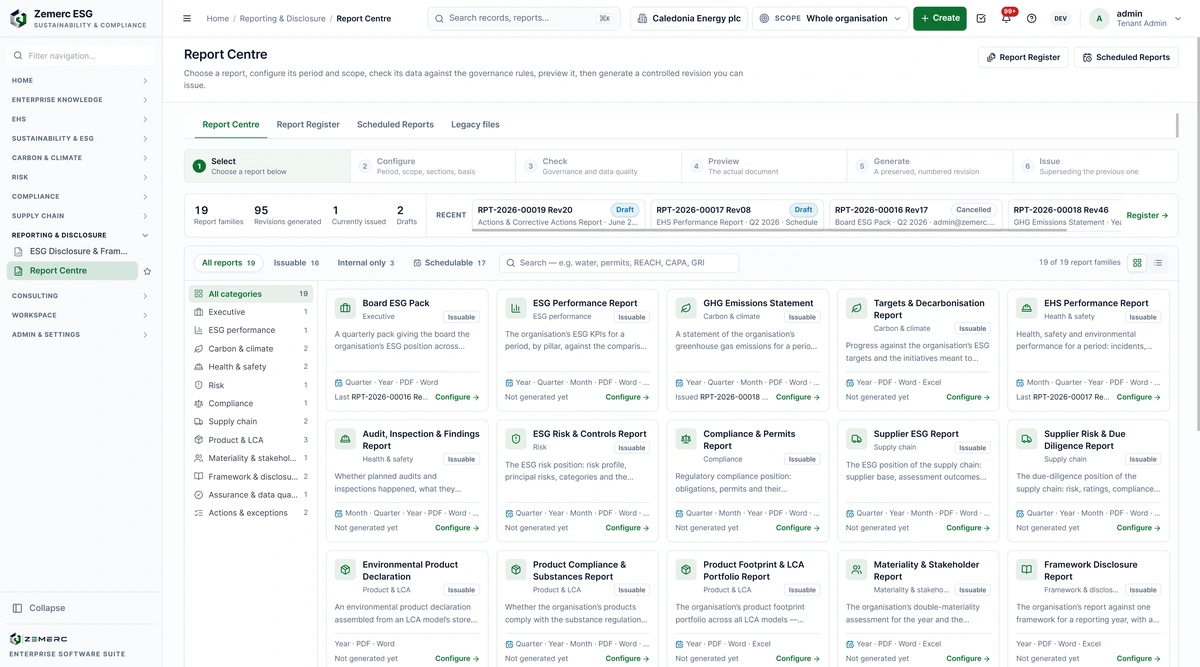Click the Home breadcrumb link

(x=218, y=18)
